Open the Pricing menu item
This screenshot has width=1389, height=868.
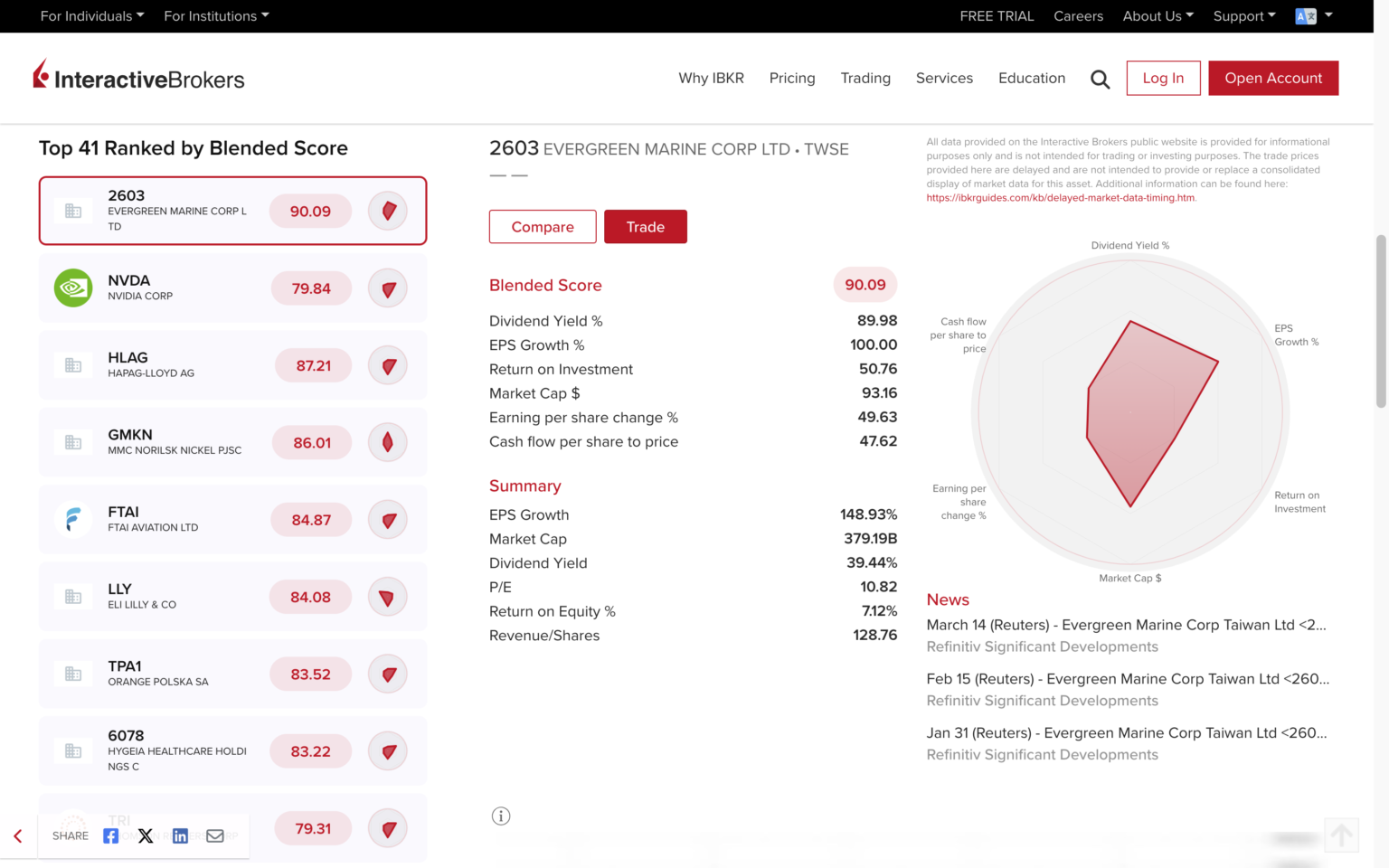pos(792,79)
